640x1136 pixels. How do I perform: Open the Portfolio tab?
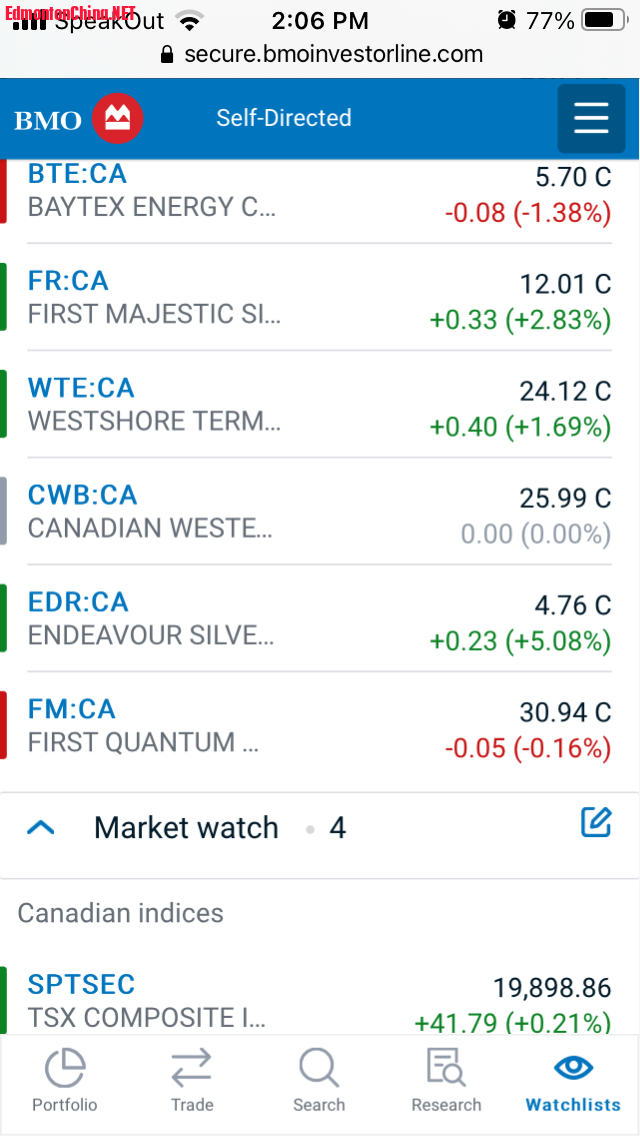pos(65,1081)
